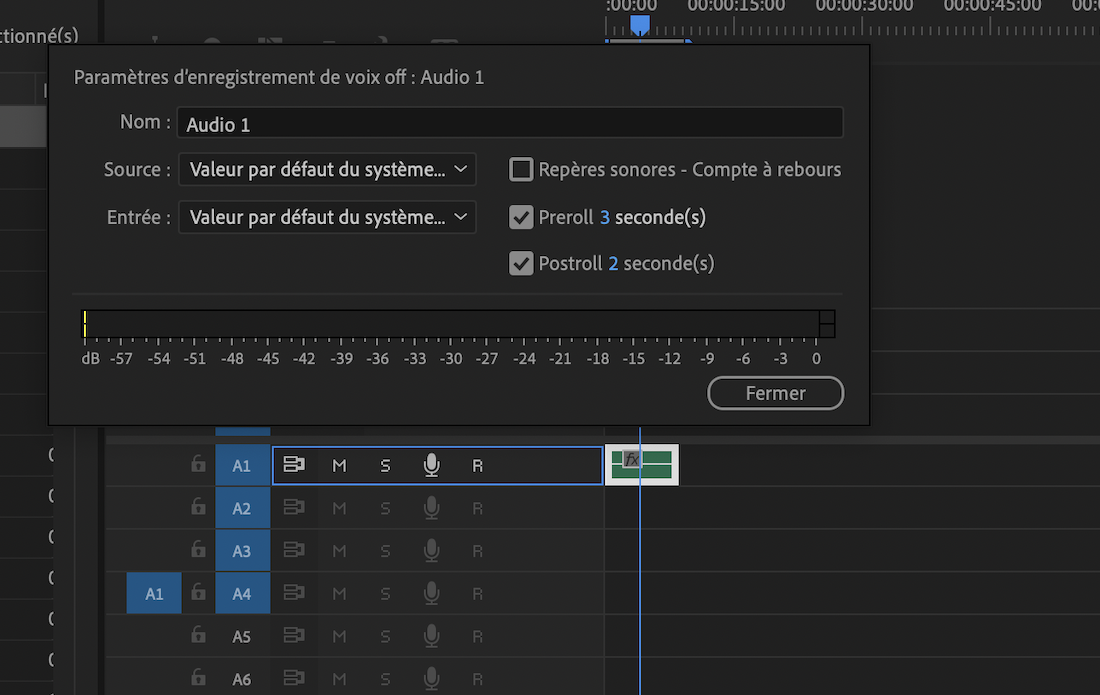Viewport: 1100px width, 695px height.
Task: Toggle sync lock on track A6
Action: coord(294,678)
